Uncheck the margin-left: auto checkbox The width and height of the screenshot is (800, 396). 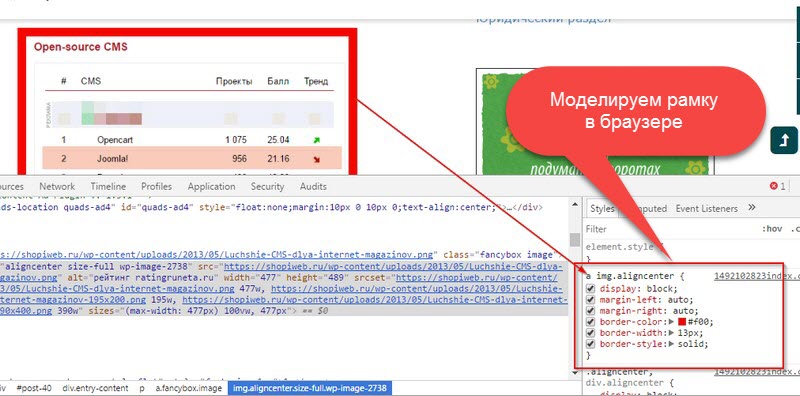[591, 300]
